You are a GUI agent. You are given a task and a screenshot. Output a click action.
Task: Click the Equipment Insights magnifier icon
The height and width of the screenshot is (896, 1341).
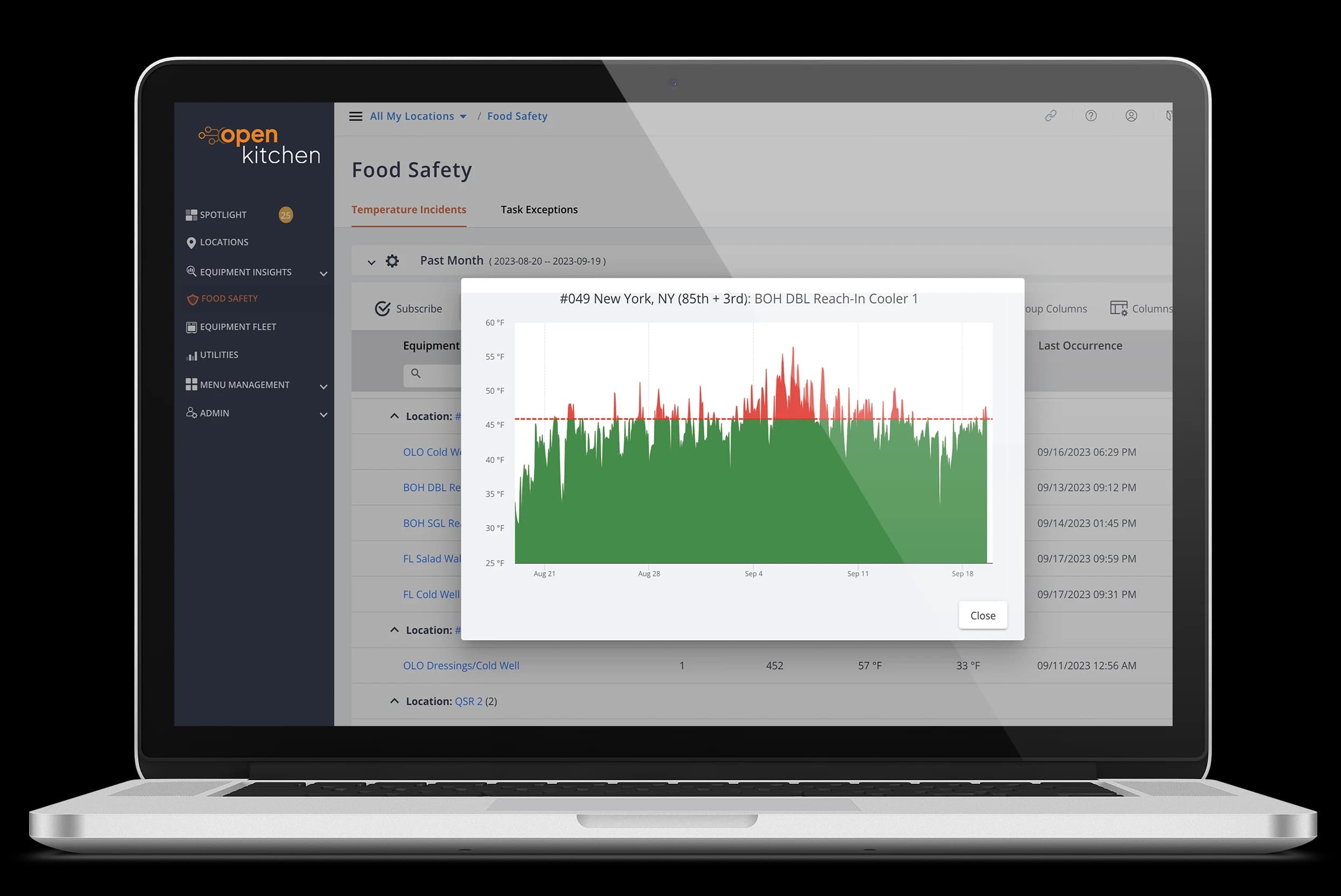coord(192,271)
